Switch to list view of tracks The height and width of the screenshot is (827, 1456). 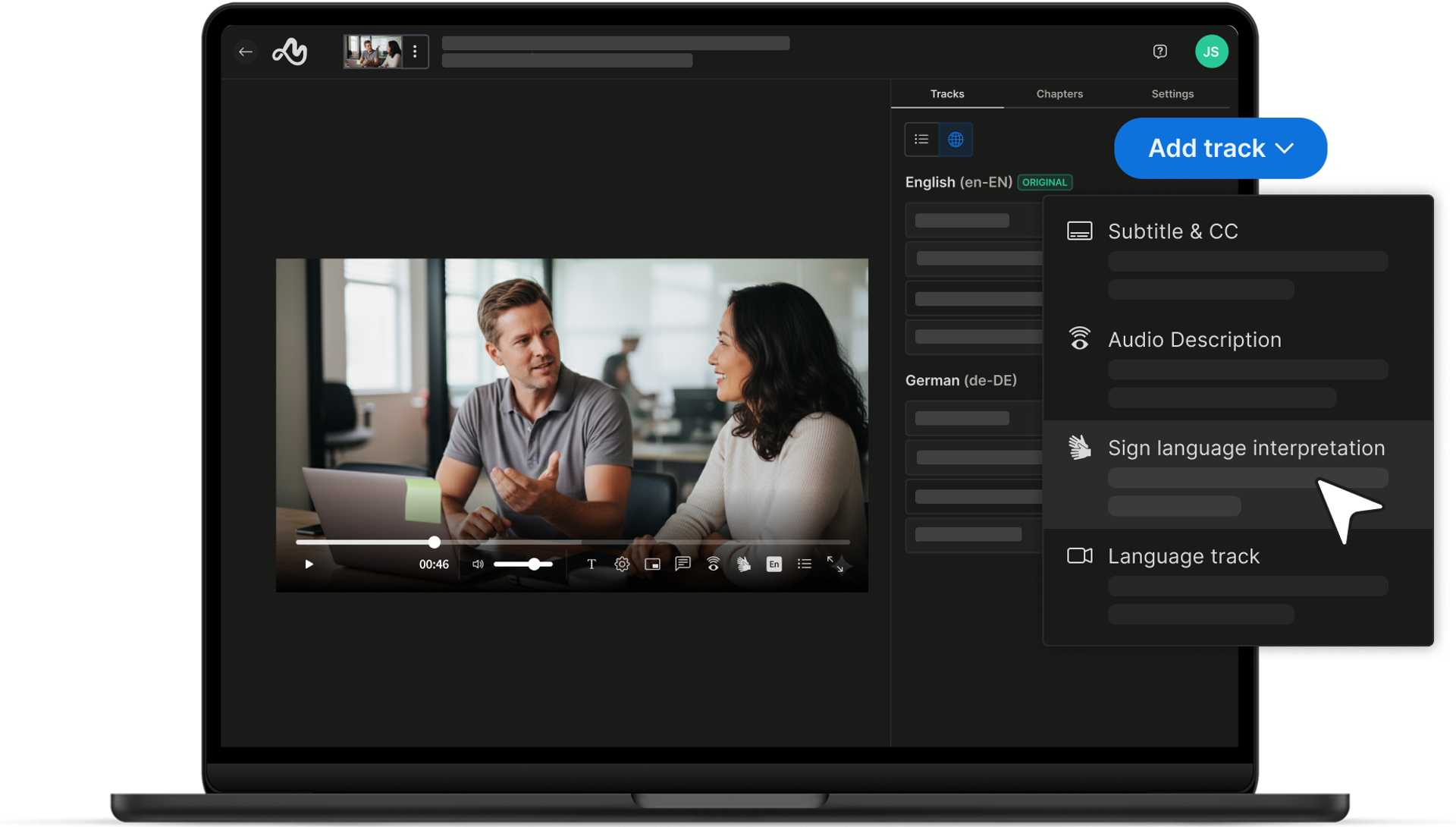click(921, 140)
